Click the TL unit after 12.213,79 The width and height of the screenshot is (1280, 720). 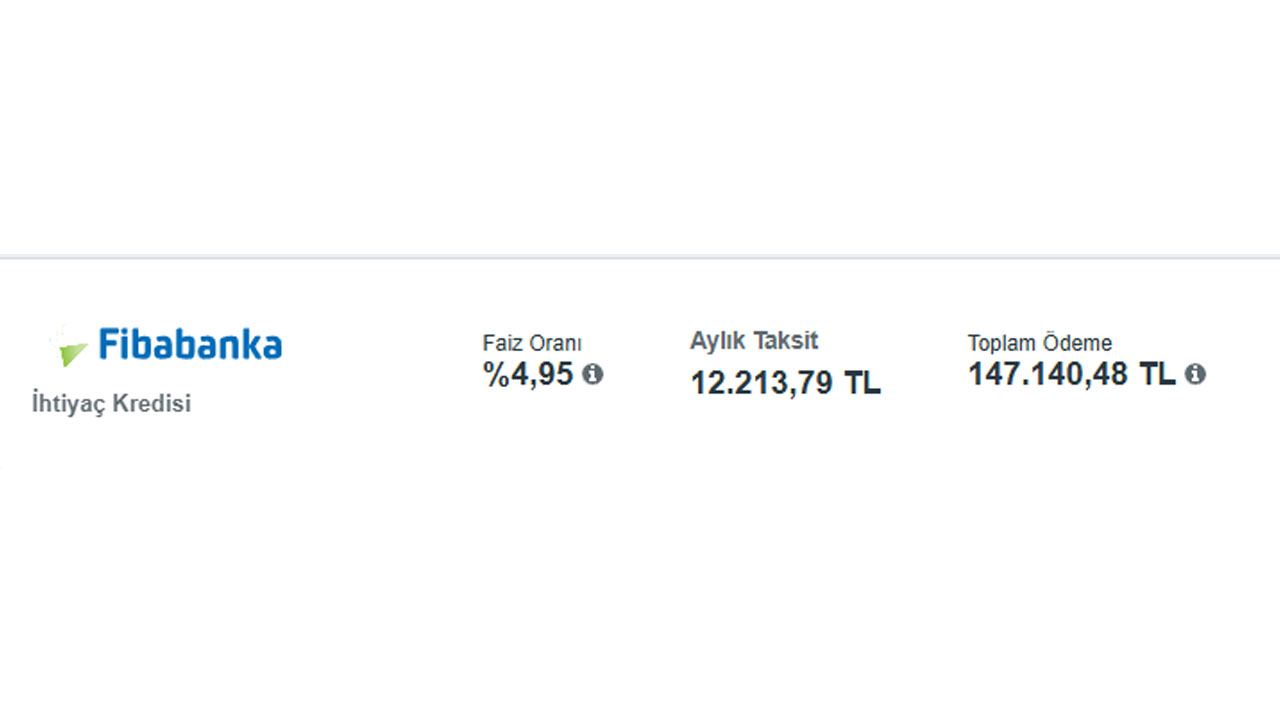pos(862,383)
